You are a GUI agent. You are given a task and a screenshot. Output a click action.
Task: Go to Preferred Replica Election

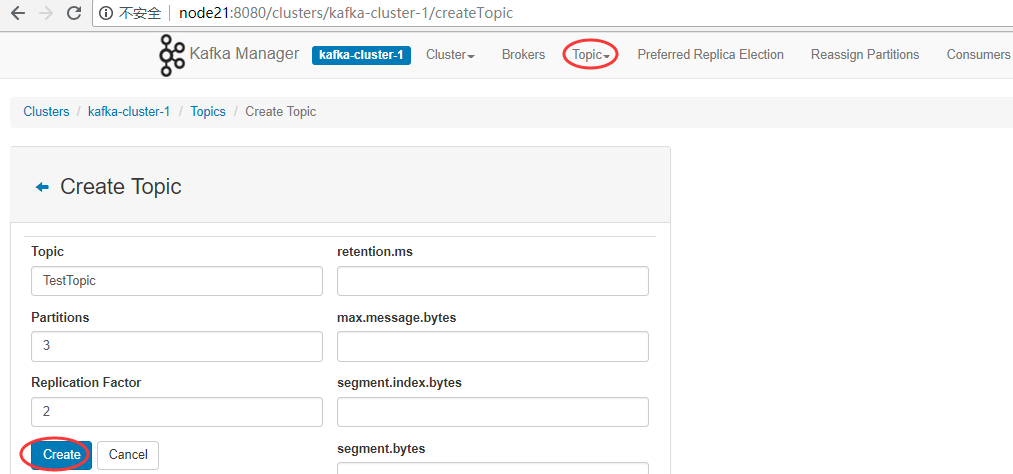pos(711,55)
